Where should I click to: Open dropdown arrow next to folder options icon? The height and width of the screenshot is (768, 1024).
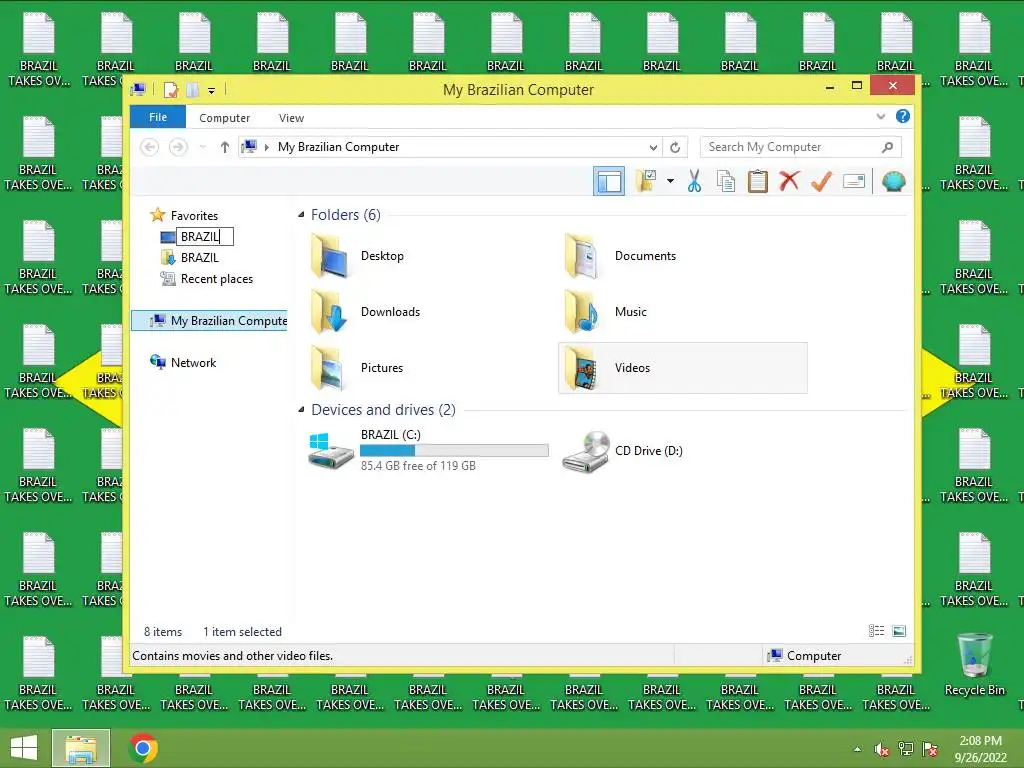670,181
